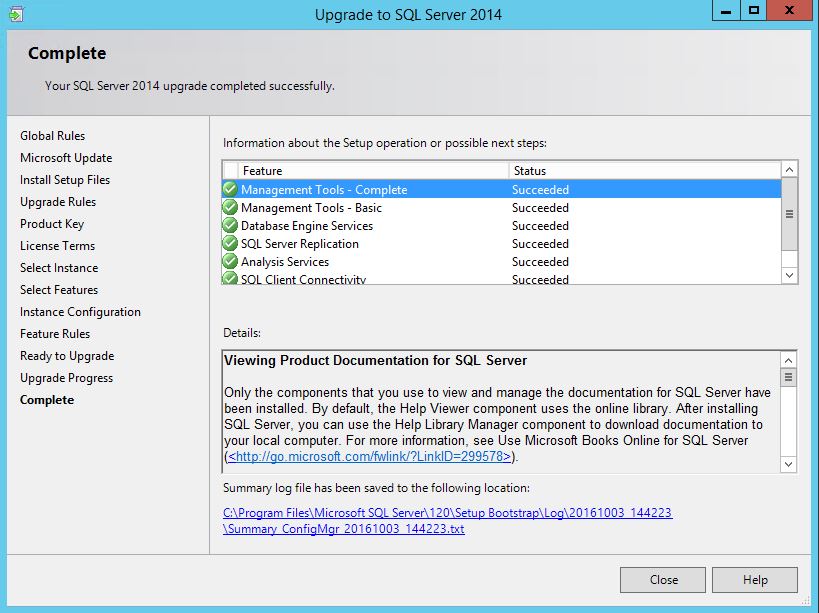Open the go.microsoft.com documentation link
The width and height of the screenshot is (819, 613).
pos(370,457)
